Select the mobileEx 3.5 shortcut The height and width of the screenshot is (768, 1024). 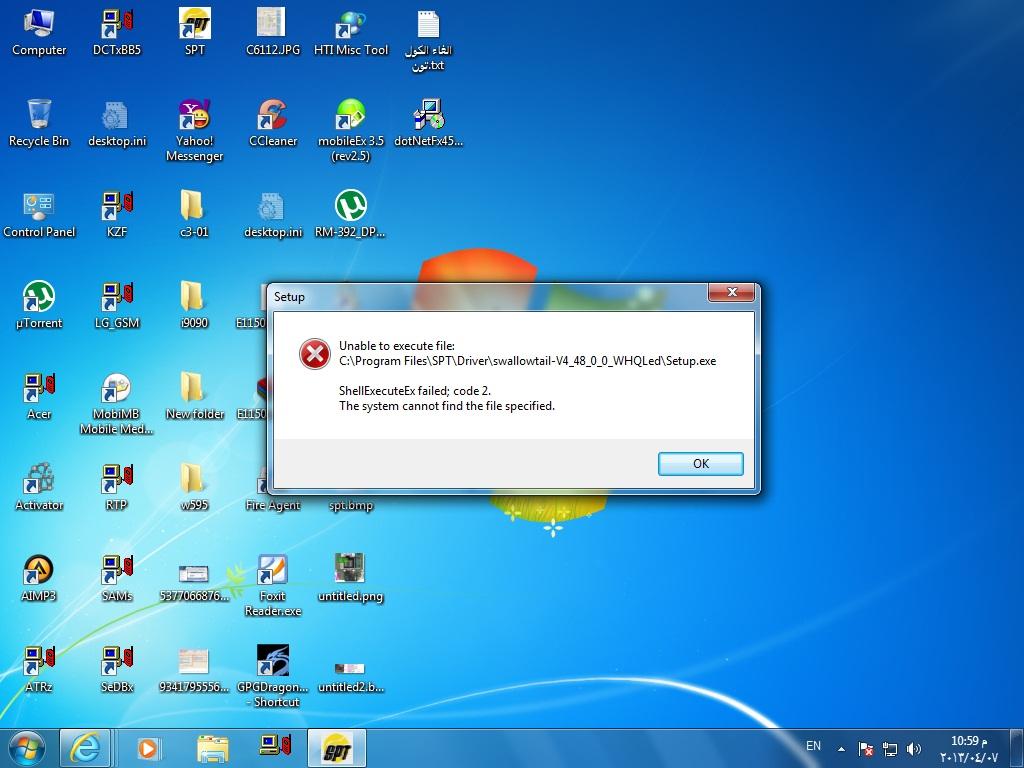click(351, 131)
